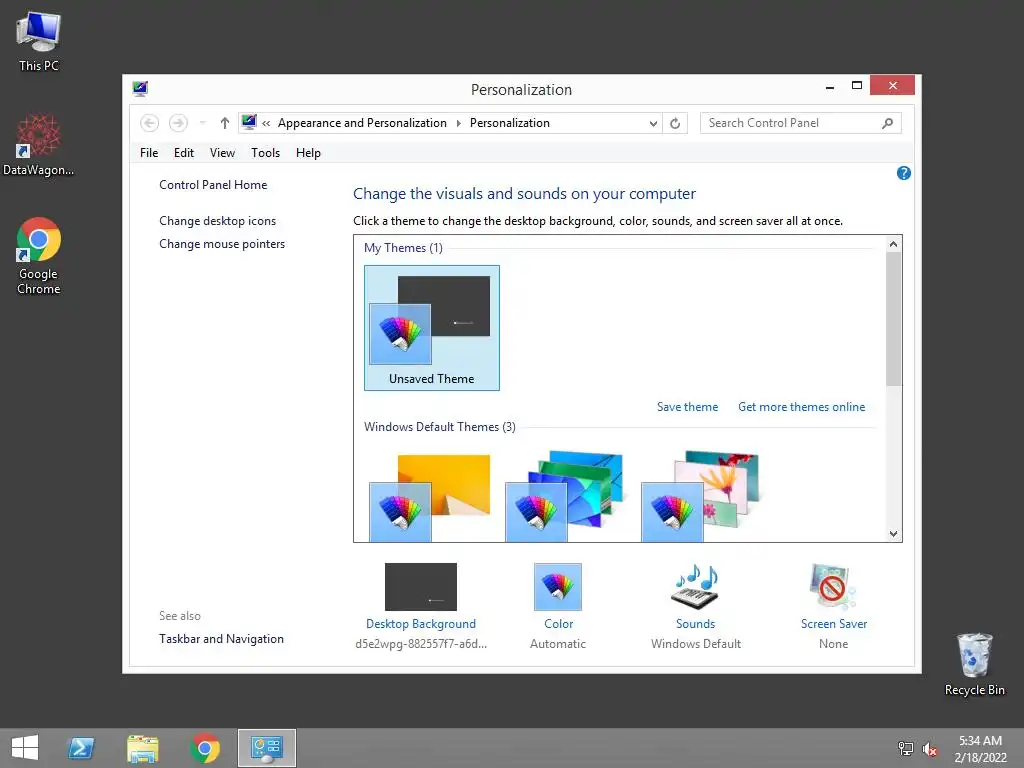
Task: Click the Control Panel taskbar button
Action: [x=266, y=748]
